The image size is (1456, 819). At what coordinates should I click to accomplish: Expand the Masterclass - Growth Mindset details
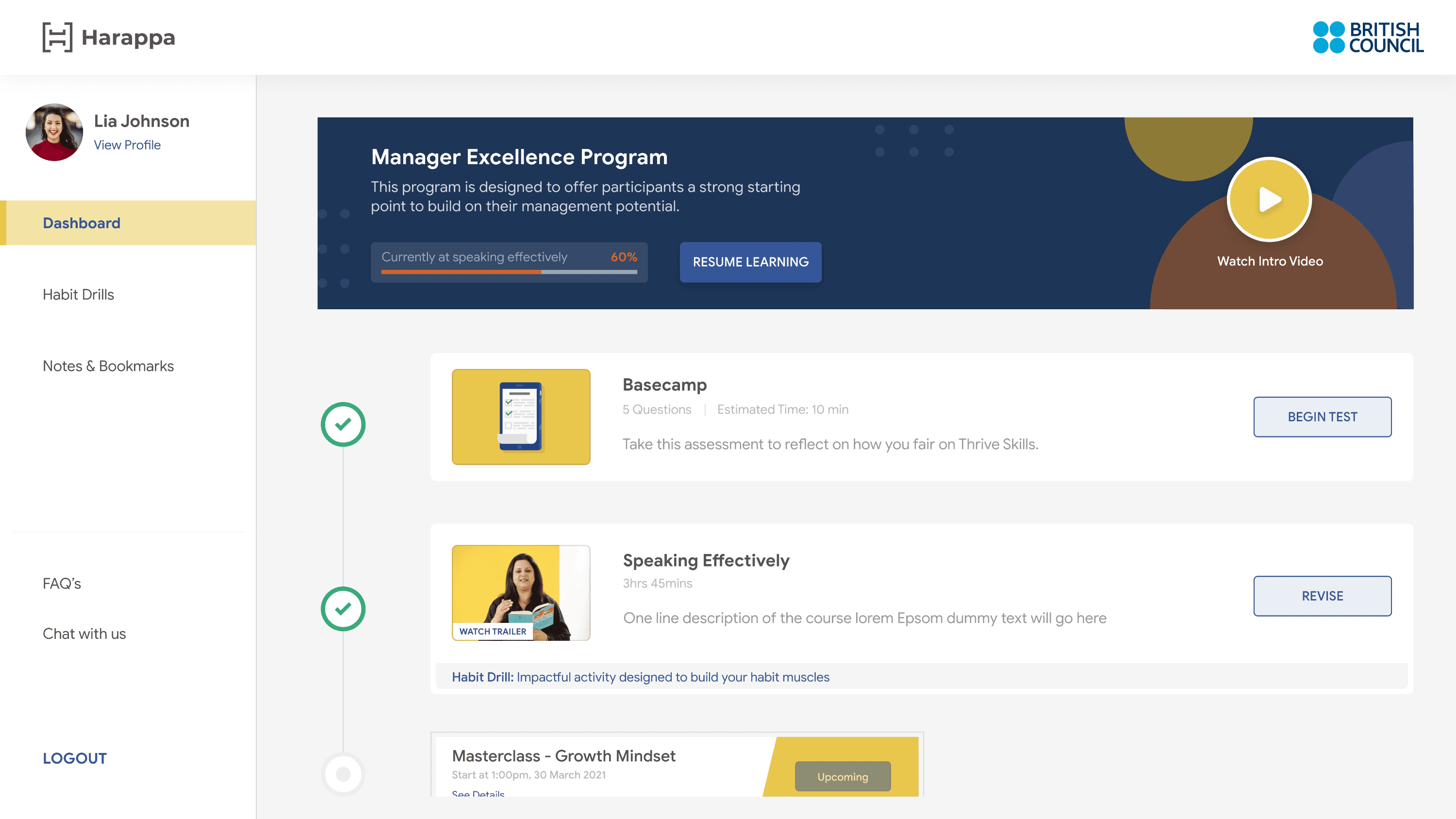(x=478, y=794)
